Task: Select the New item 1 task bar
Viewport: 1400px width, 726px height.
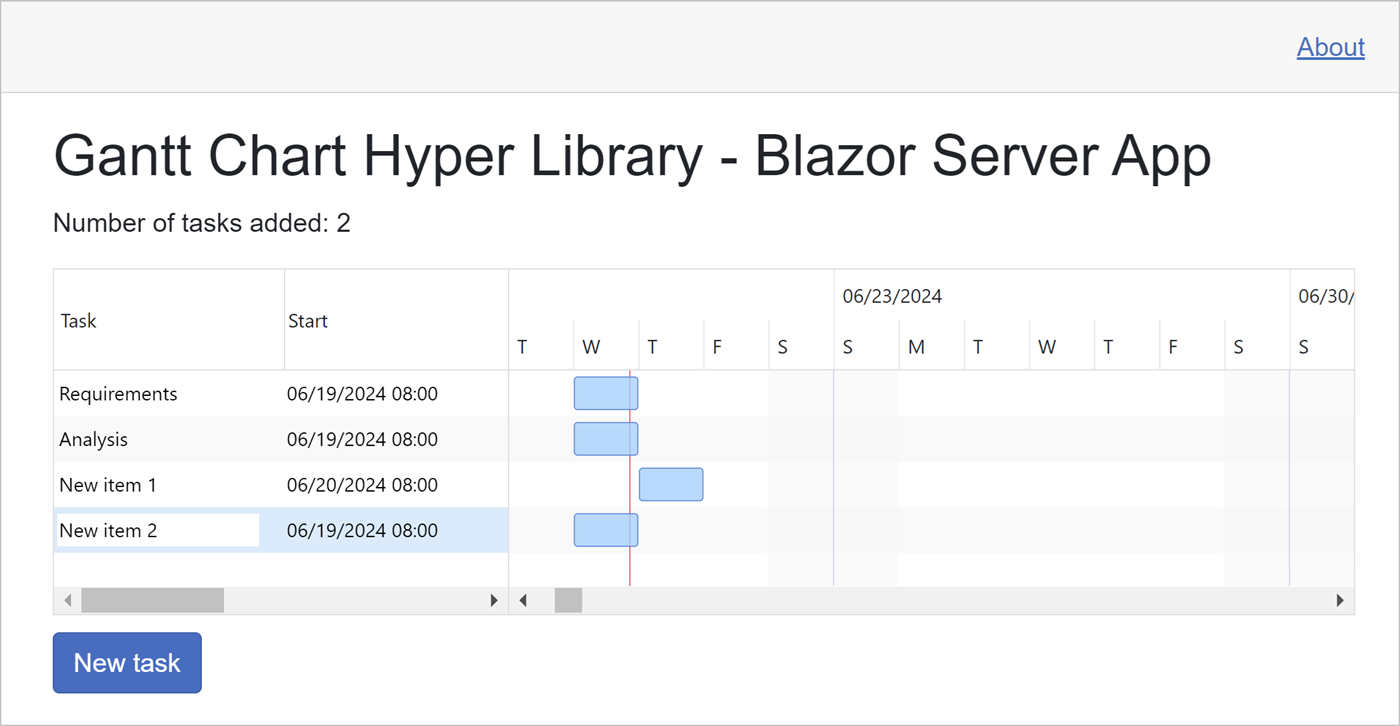Action: pyautogui.click(x=670, y=484)
